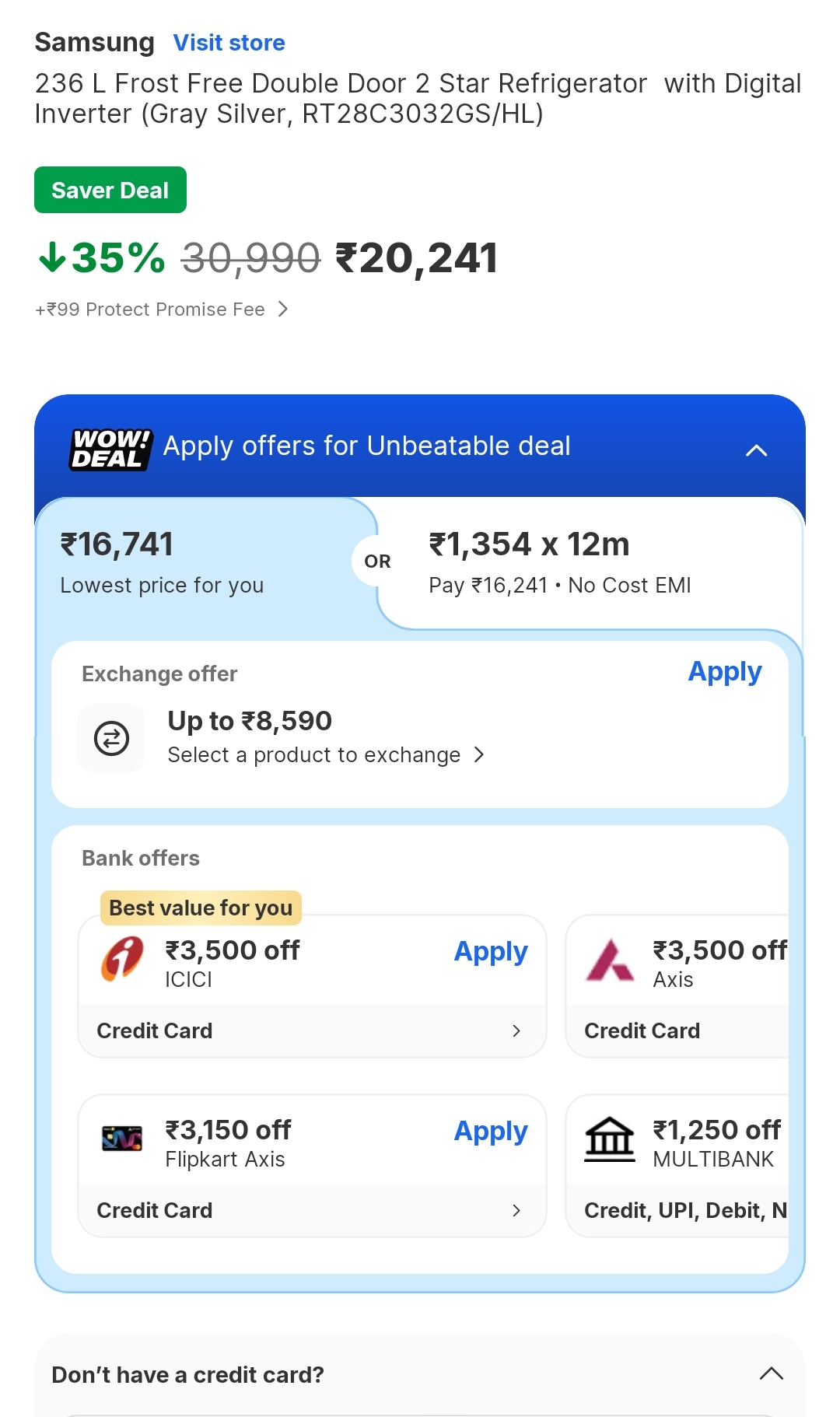
Task: Collapse the Apply offers for Unbeatable deal section
Action: pyautogui.click(x=756, y=450)
